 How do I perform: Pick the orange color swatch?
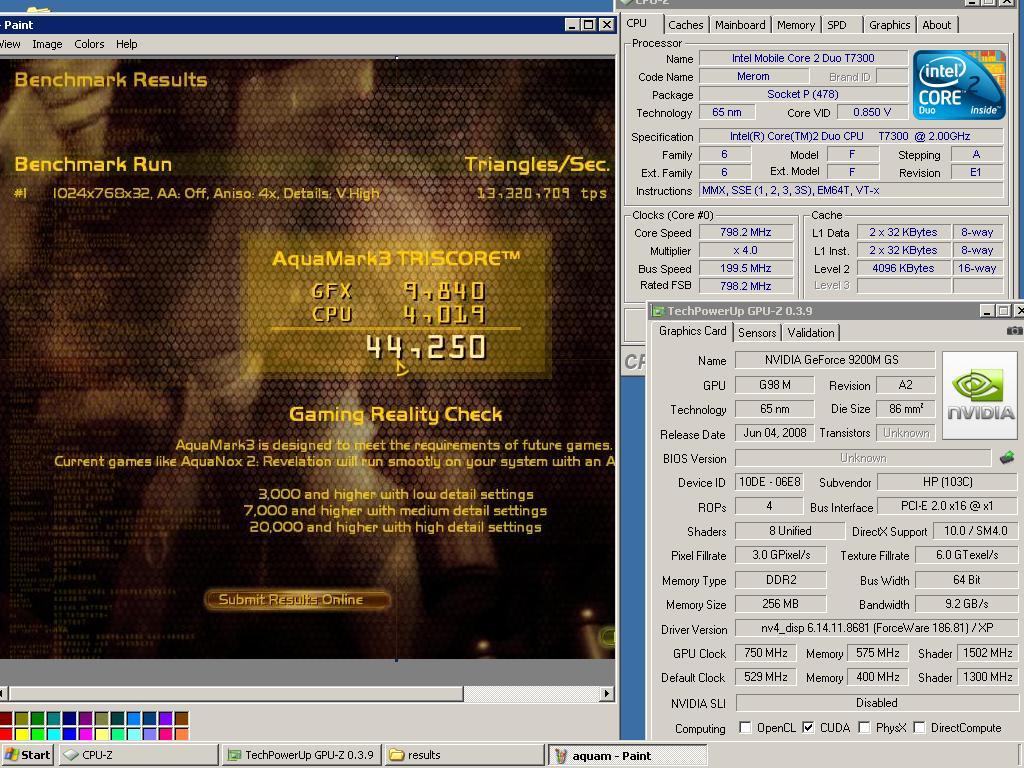181,735
